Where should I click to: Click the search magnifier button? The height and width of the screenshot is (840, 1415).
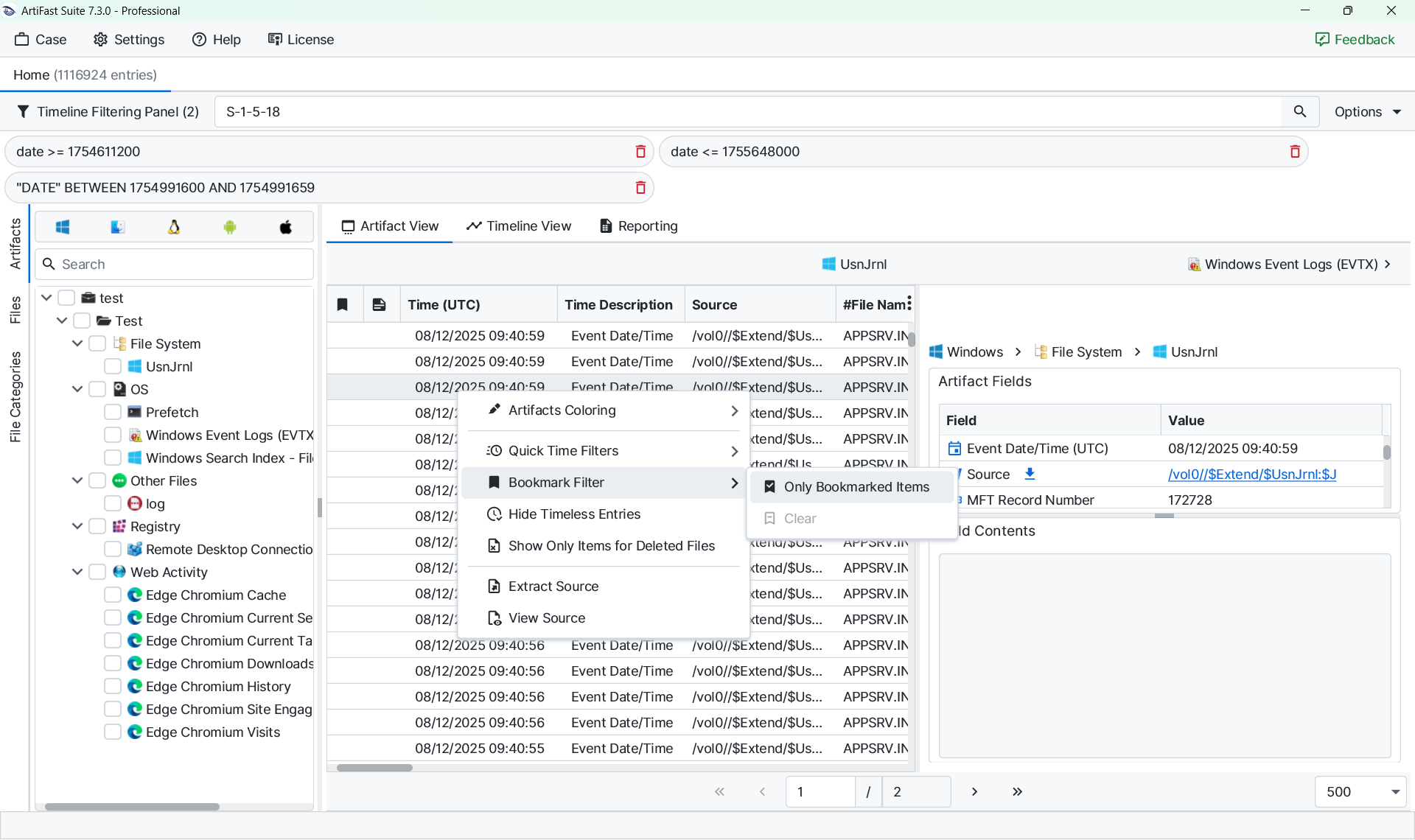tap(1300, 111)
